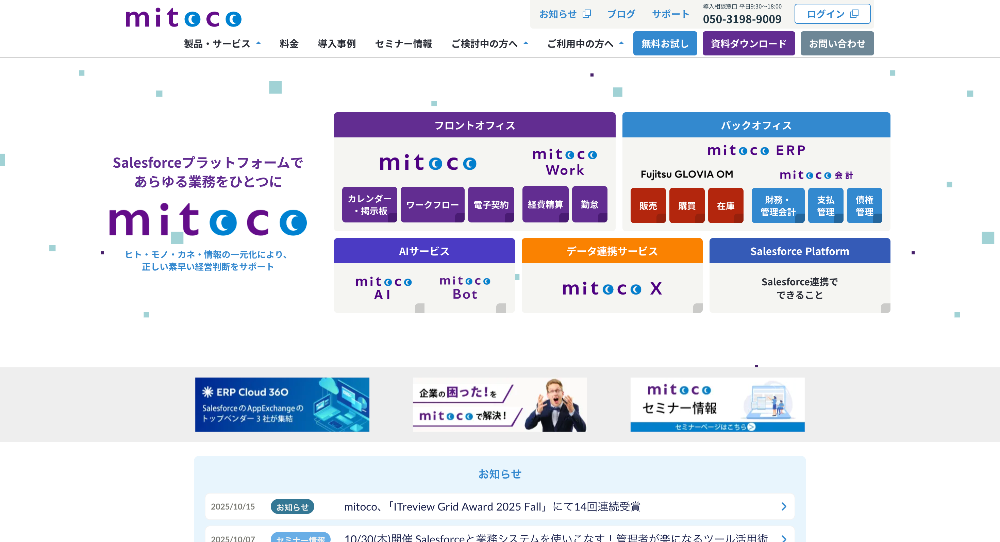Click the external-window icon beside お知らせ

[587, 13]
